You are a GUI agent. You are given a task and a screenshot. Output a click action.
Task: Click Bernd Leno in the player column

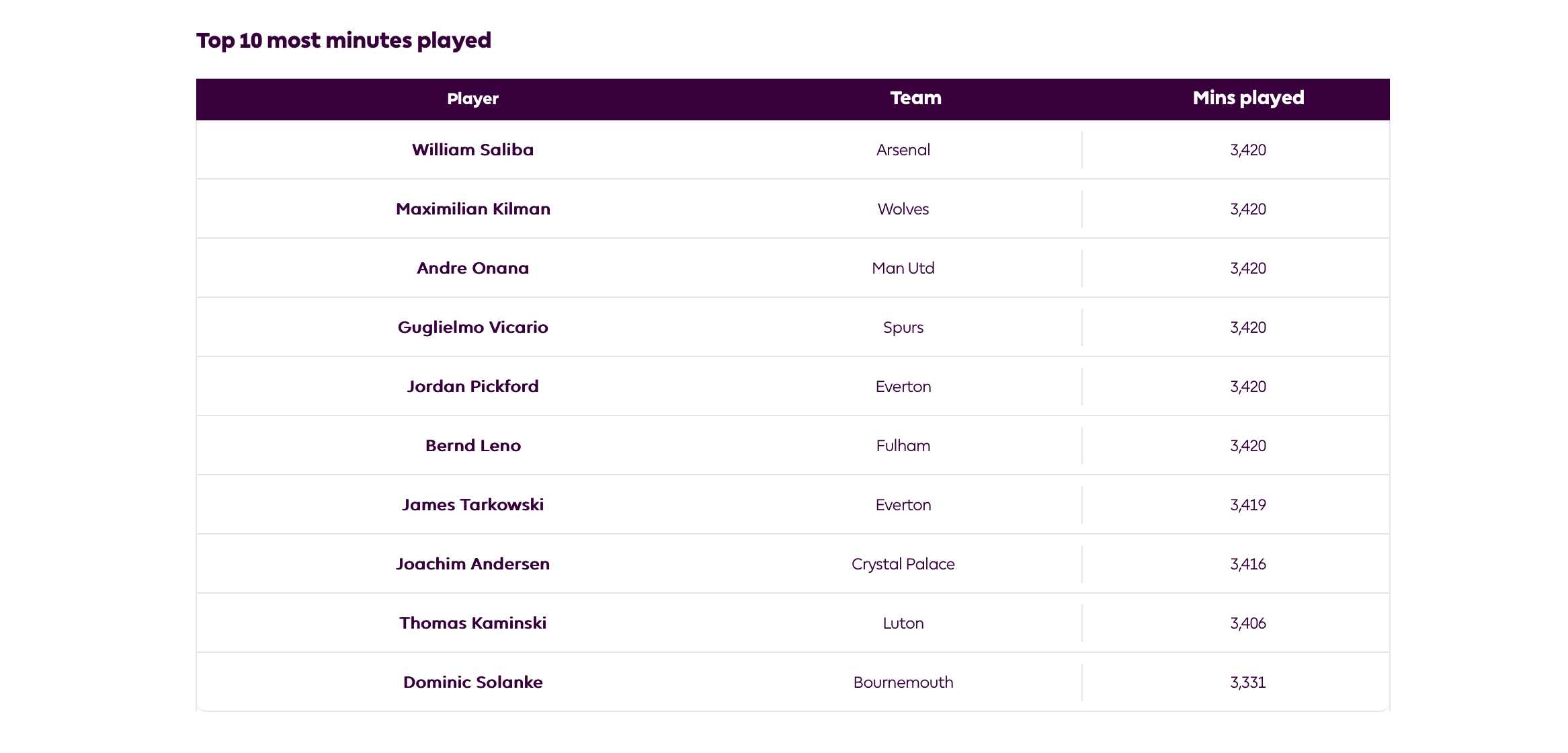pos(472,446)
